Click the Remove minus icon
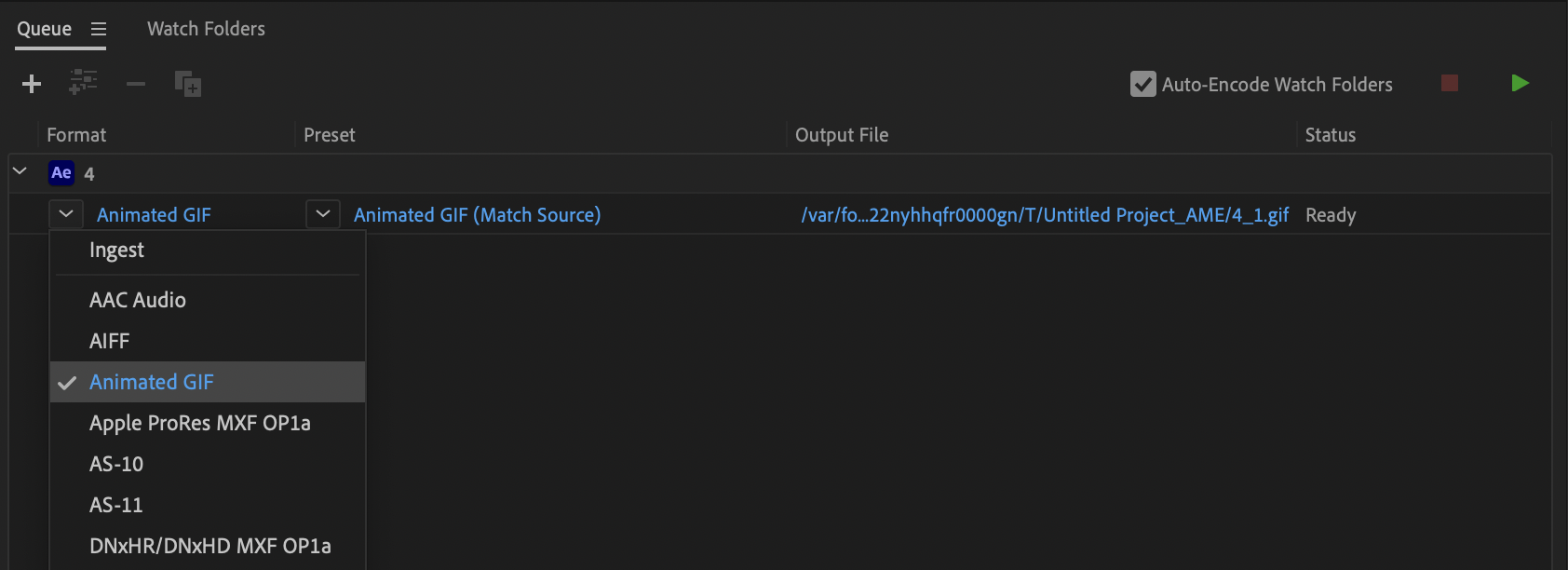This screenshot has height=570, width=1568. point(136,84)
